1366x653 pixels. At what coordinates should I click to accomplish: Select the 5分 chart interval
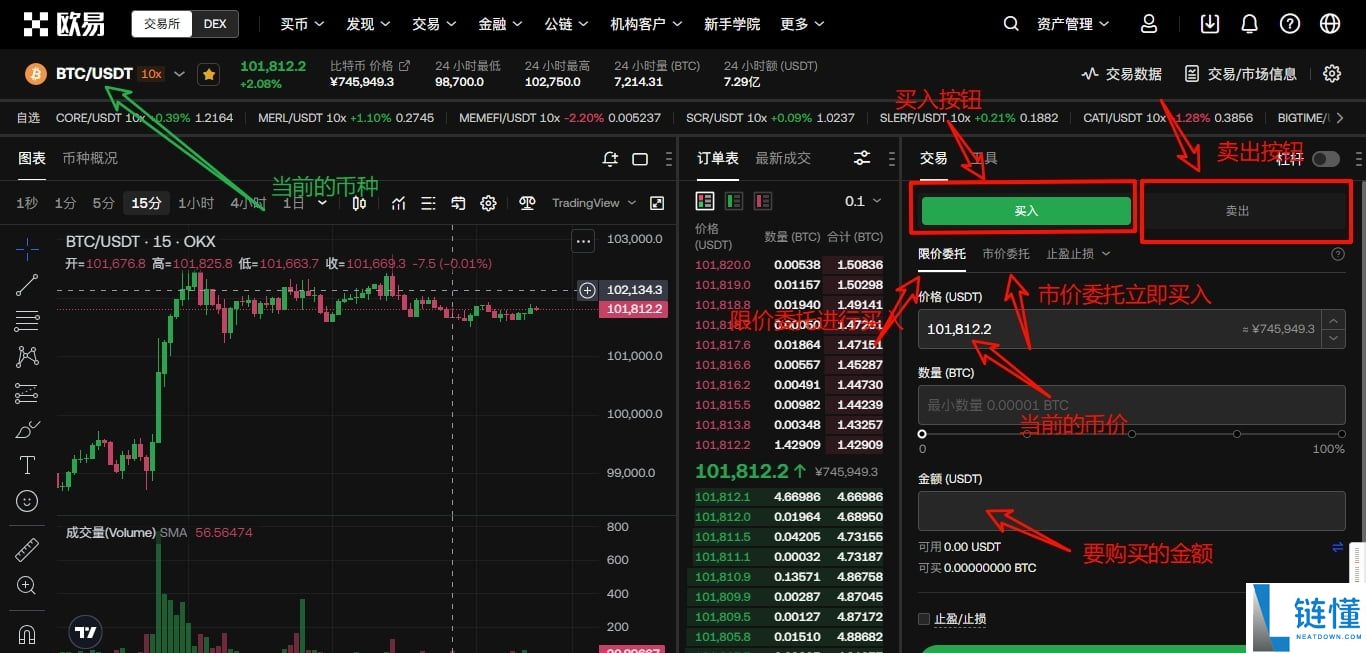click(104, 203)
